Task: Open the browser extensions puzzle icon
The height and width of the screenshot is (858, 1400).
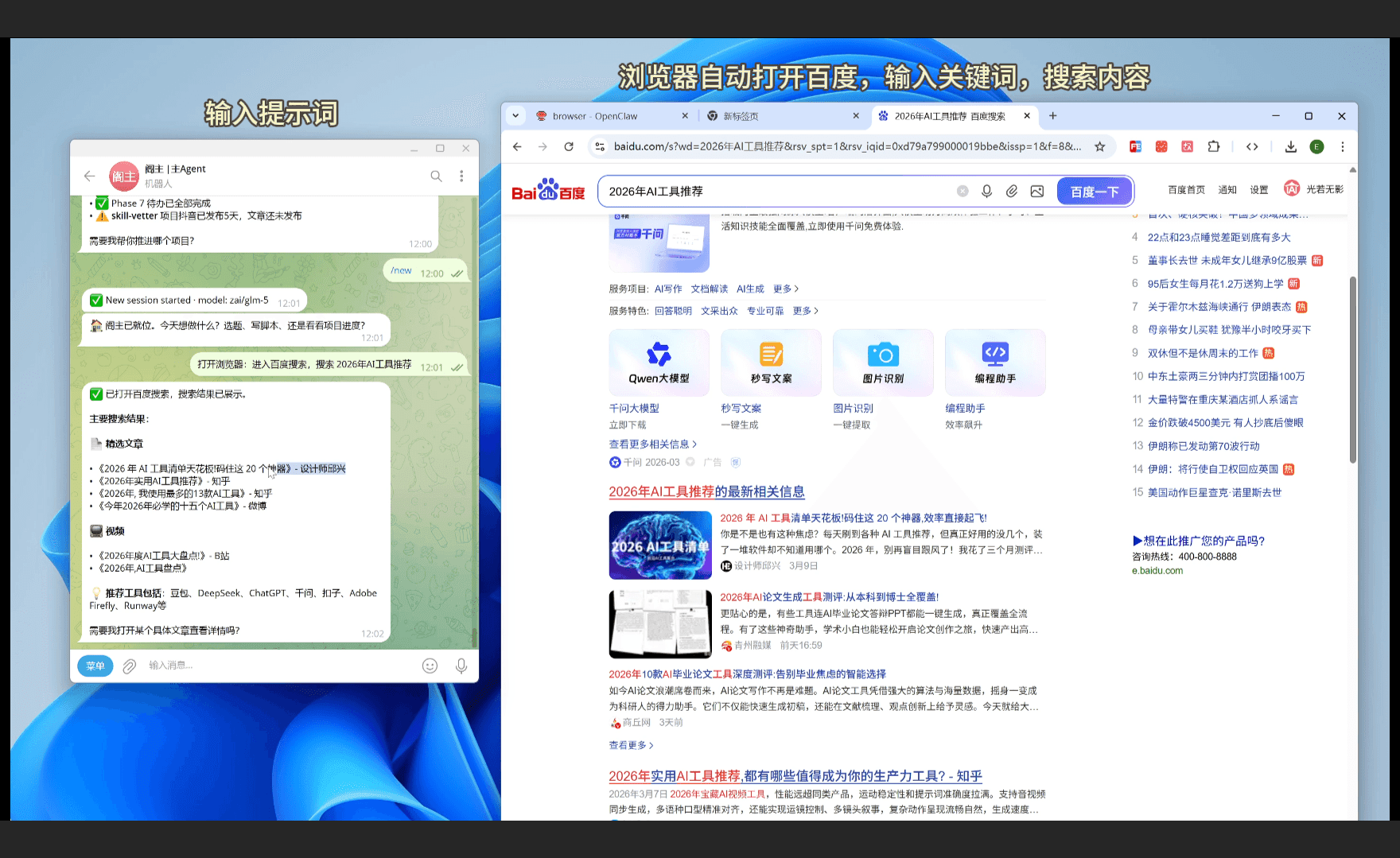Action: pos(1213,146)
